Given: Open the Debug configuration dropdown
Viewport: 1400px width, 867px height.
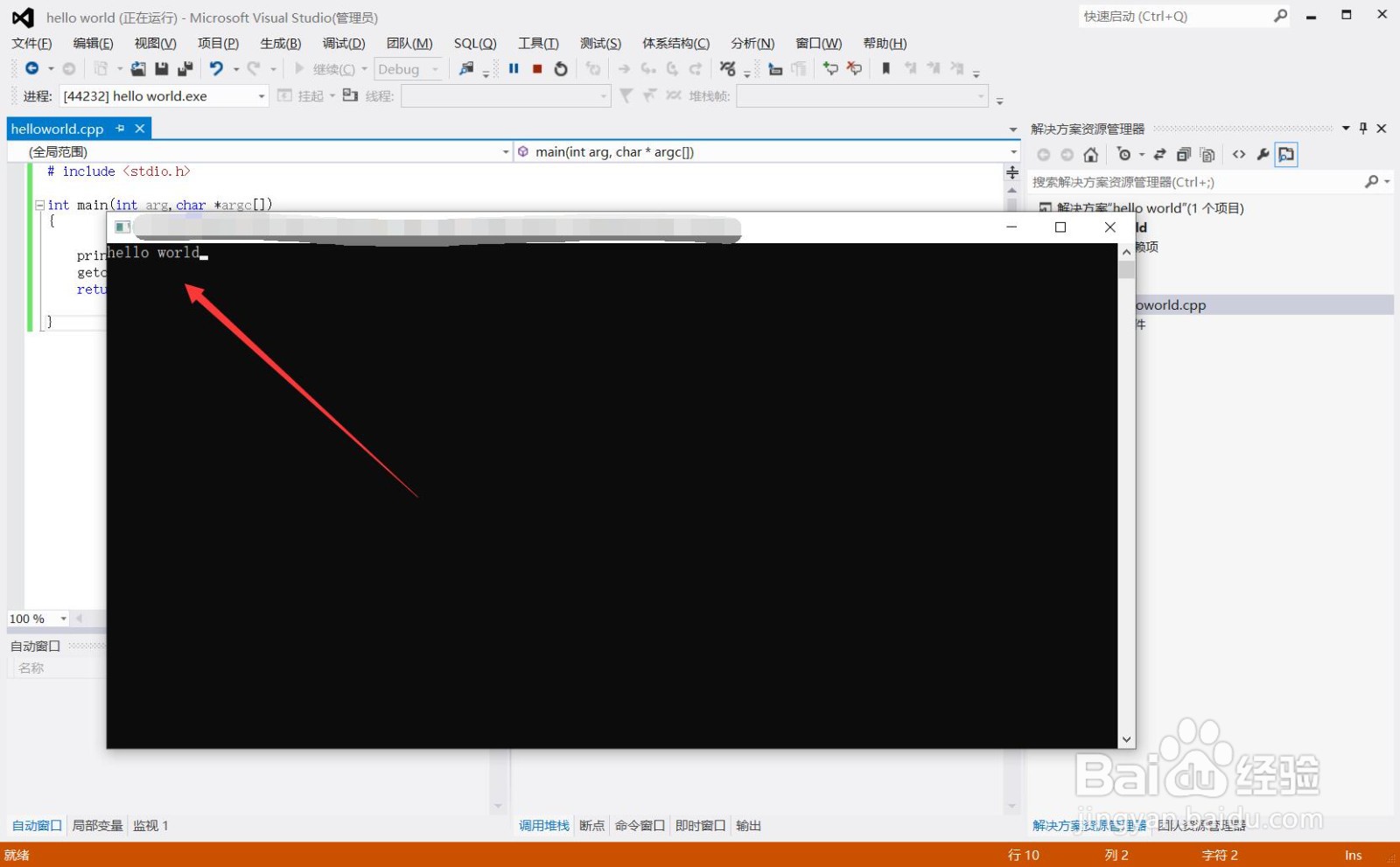Looking at the screenshot, I should pyautogui.click(x=435, y=69).
